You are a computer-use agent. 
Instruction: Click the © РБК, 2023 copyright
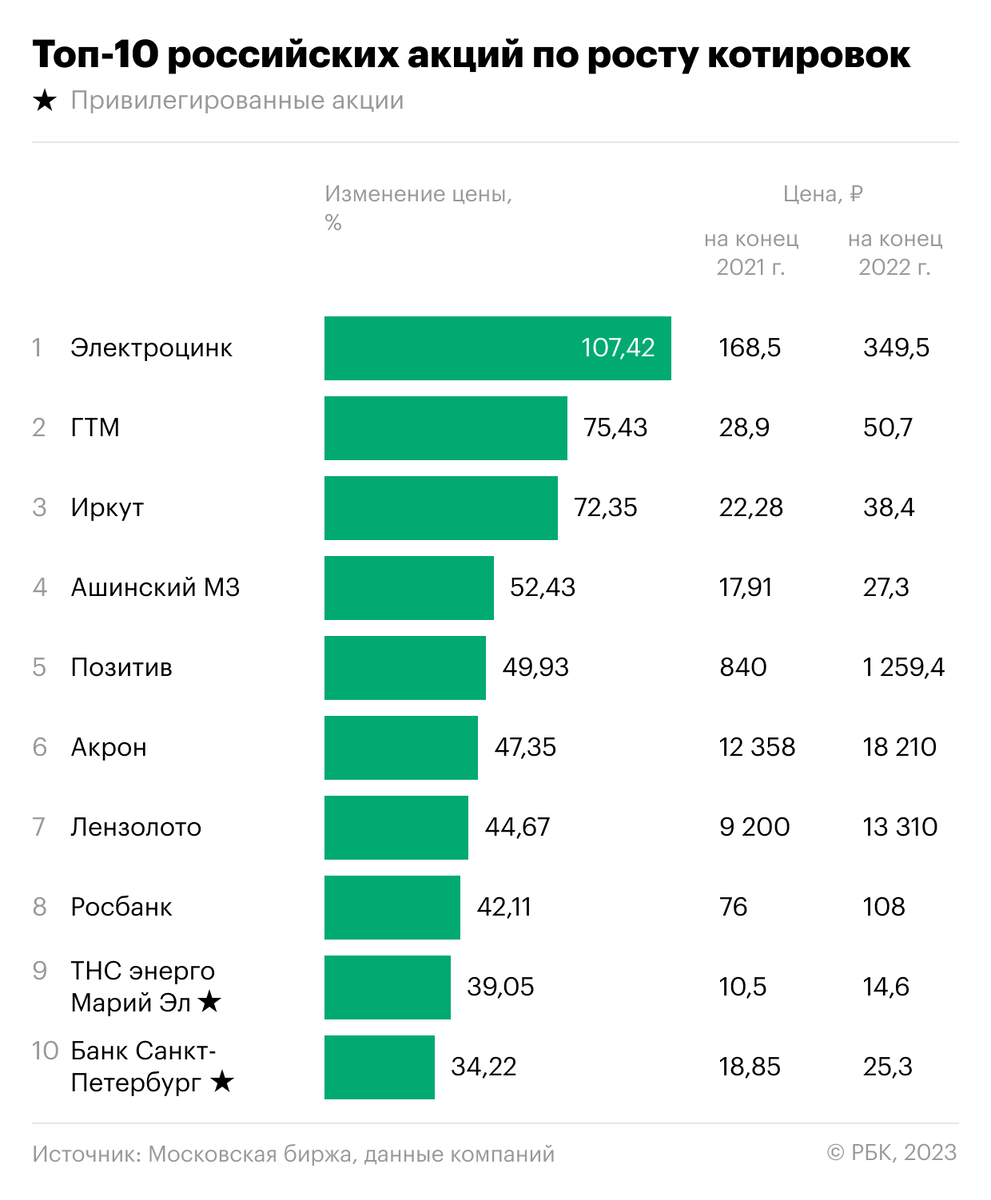point(892,1153)
